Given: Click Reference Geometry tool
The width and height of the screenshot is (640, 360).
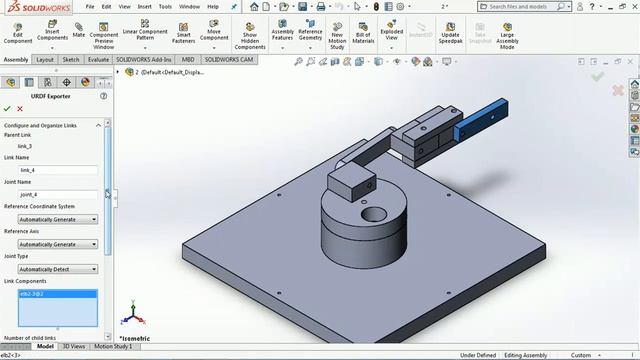Looking at the screenshot, I should click(310, 30).
